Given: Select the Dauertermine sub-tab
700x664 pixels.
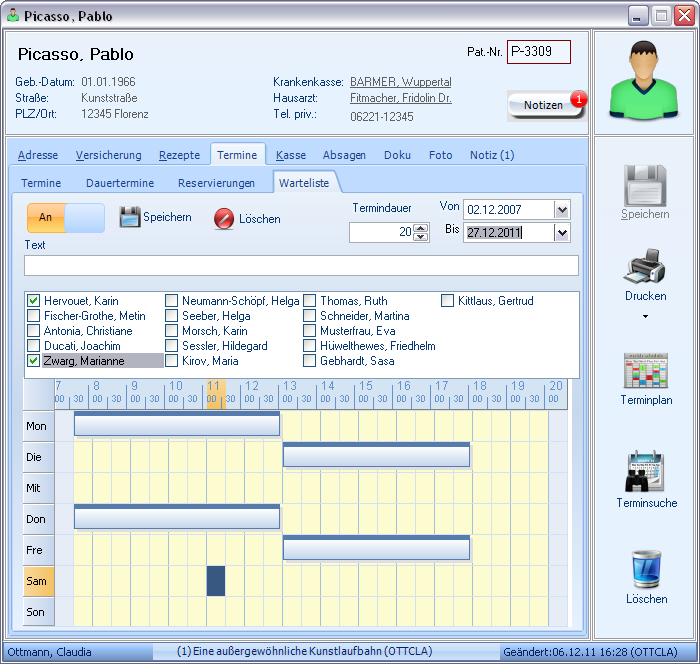Looking at the screenshot, I should click(120, 183).
